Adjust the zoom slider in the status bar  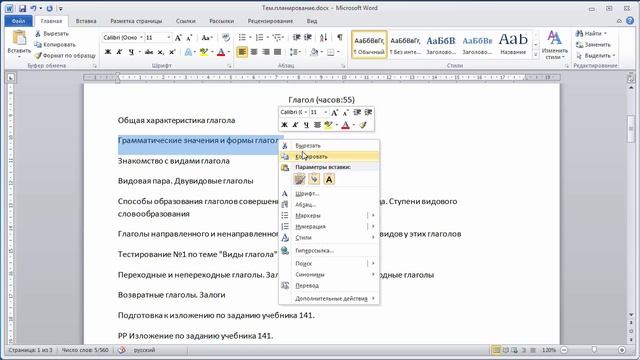coord(594,350)
